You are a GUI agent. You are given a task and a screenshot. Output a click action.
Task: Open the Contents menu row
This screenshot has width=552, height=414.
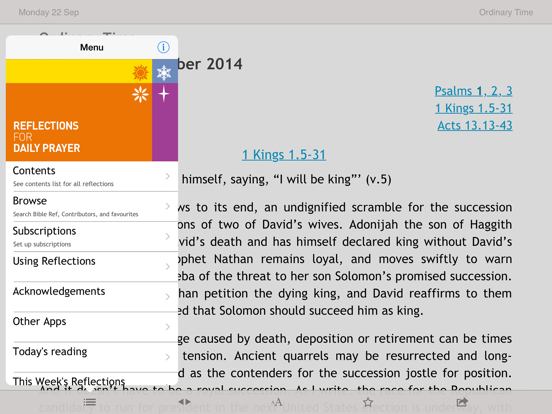pos(92,176)
